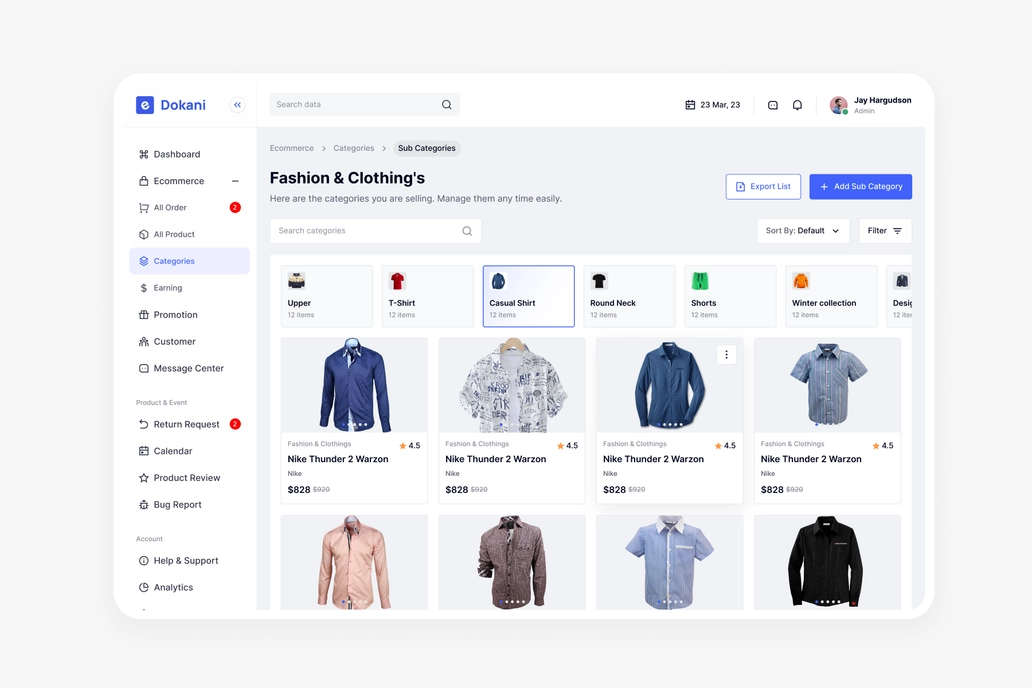Viewport: 1032px width, 688px height.
Task: Click the Analytics pie chart icon
Action: [143, 587]
